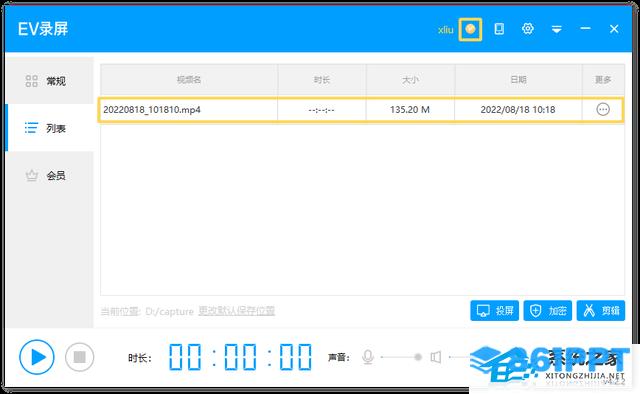Select the 列表 sidebar tab
This screenshot has height=394, width=640.
pyautogui.click(x=50, y=128)
